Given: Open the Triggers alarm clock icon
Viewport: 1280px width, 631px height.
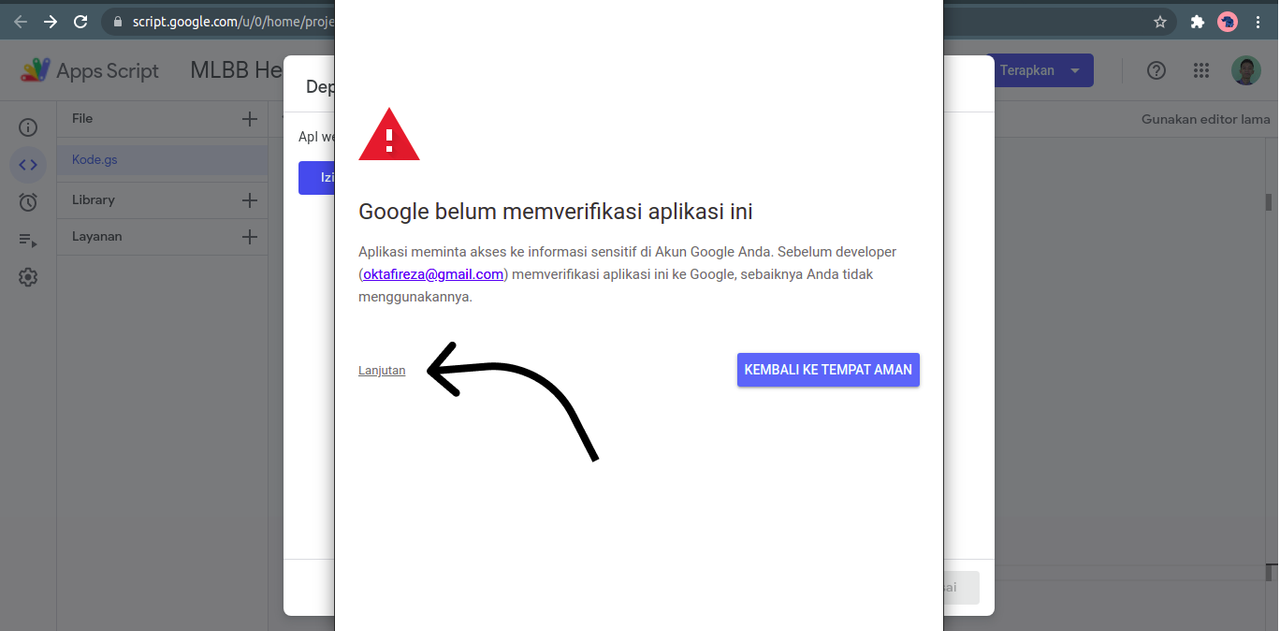Looking at the screenshot, I should (x=28, y=202).
